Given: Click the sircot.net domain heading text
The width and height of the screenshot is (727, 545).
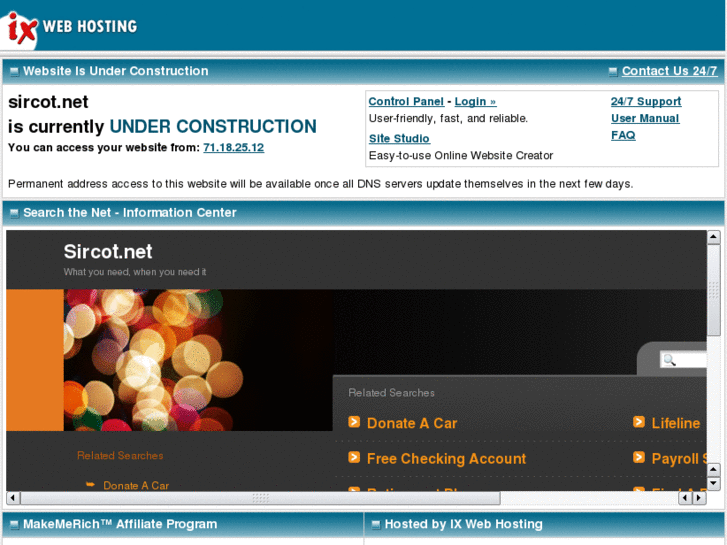Looking at the screenshot, I should (48, 102).
